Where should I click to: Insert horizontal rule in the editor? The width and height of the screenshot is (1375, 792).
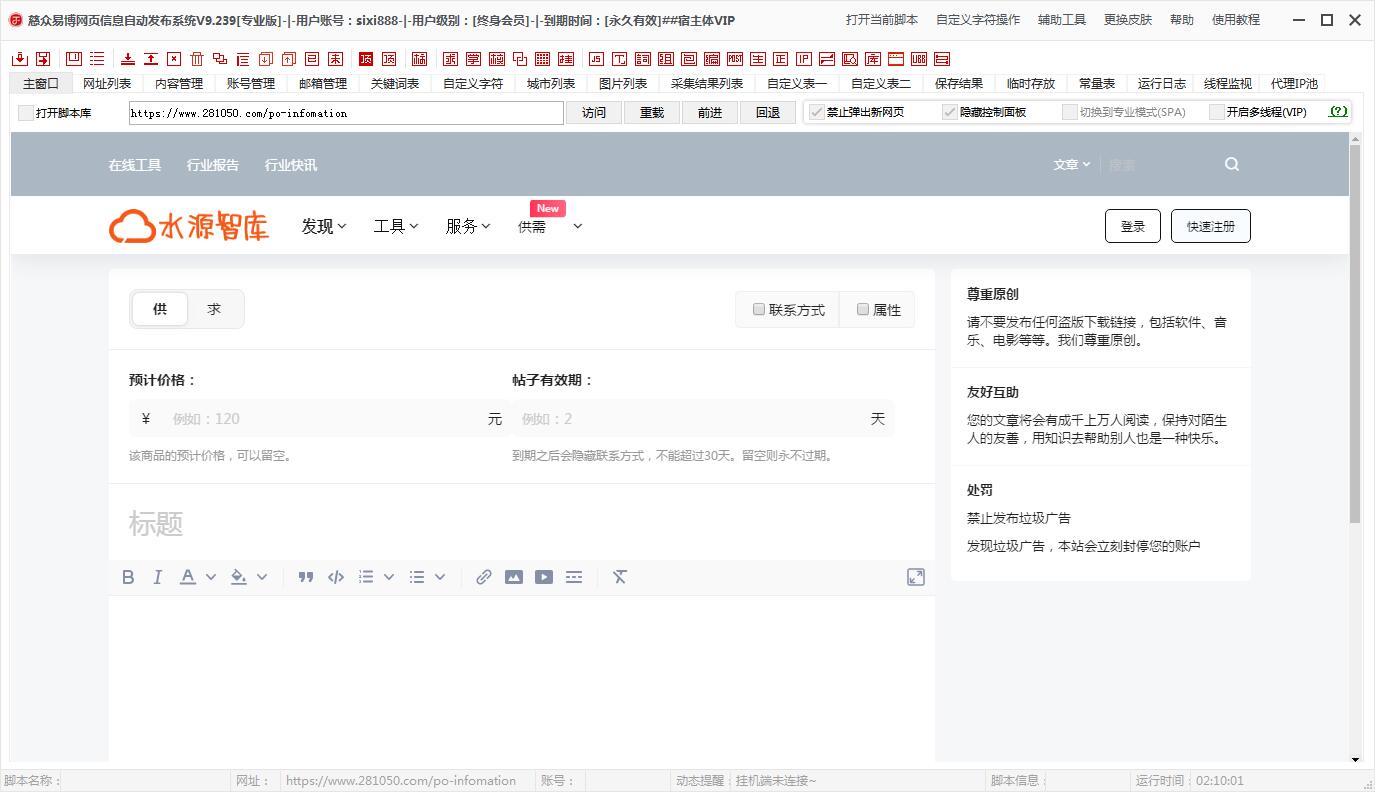(x=574, y=577)
